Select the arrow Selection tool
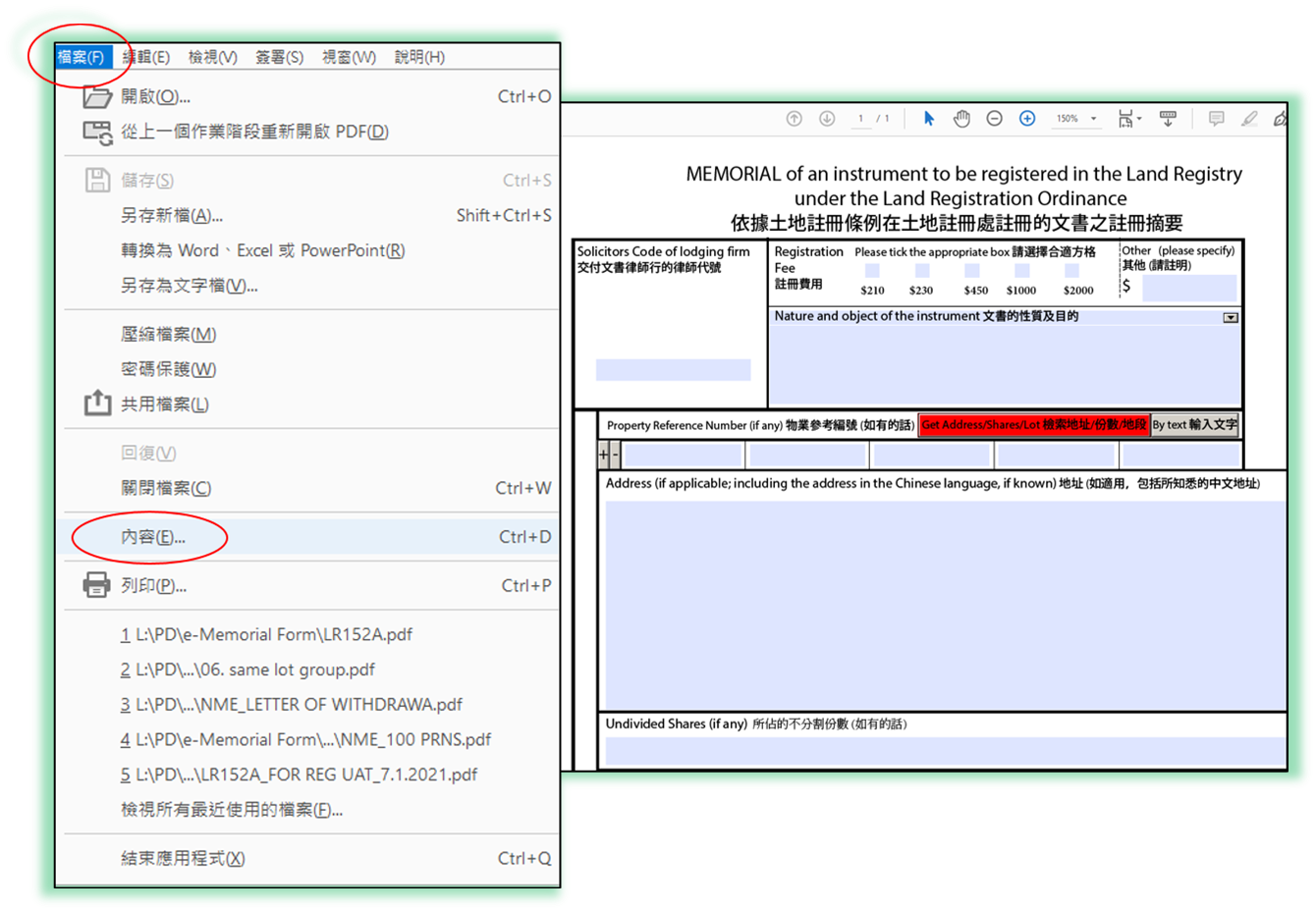The height and width of the screenshot is (912, 1316). [928, 118]
